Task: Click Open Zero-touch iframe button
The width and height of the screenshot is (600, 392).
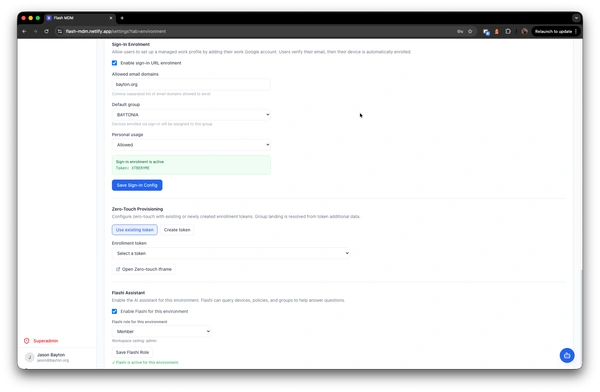Action: [x=144, y=269]
